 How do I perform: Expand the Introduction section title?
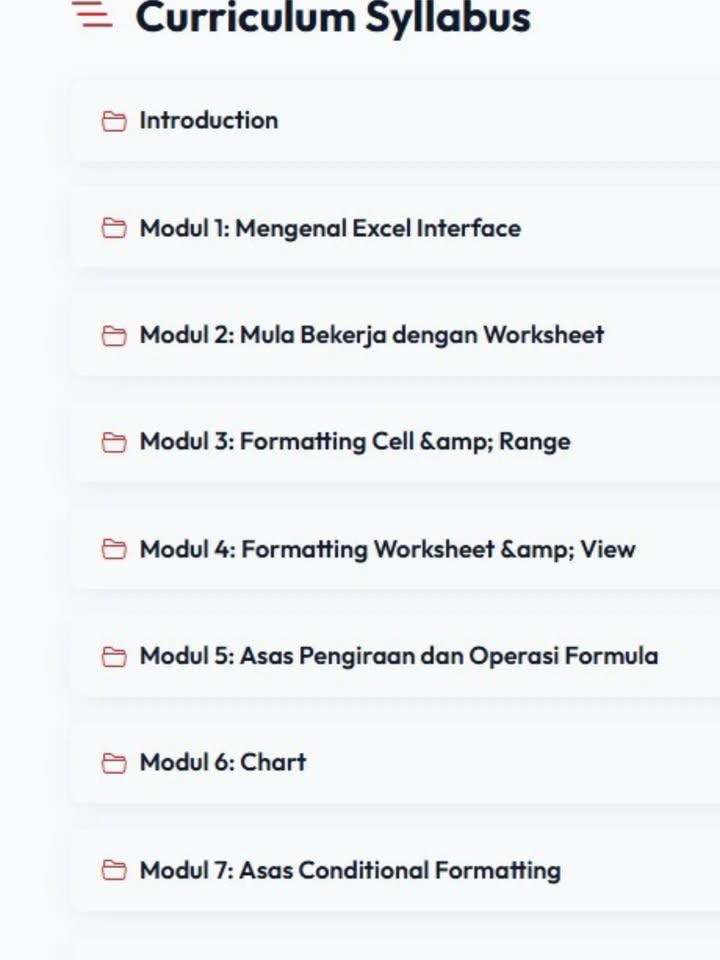pos(209,120)
